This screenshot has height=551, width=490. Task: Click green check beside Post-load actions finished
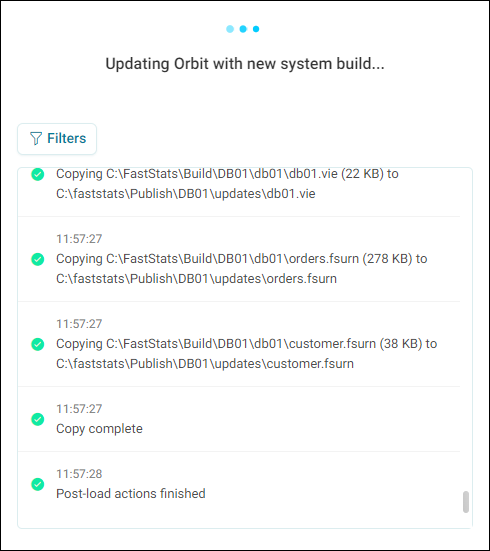[x=38, y=484]
